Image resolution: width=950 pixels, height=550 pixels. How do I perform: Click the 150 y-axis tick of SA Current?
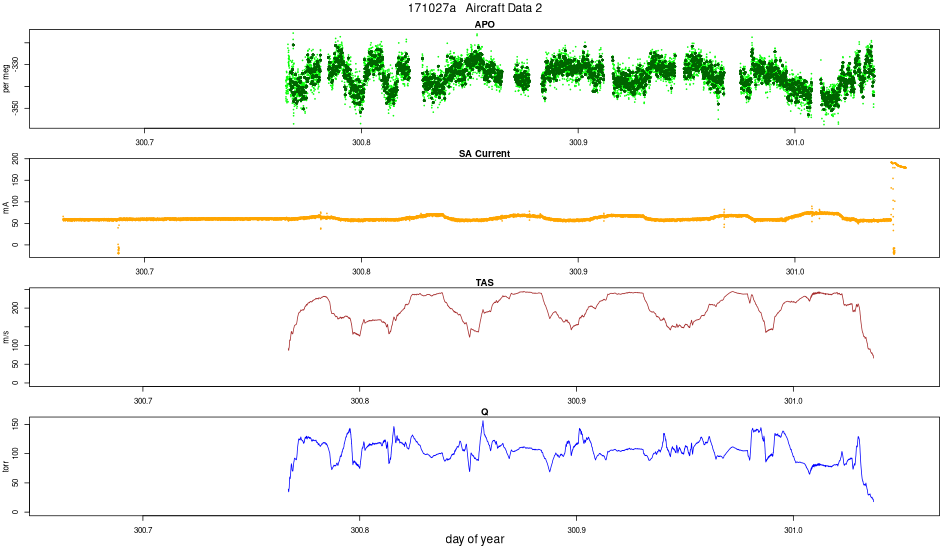tap(16, 180)
